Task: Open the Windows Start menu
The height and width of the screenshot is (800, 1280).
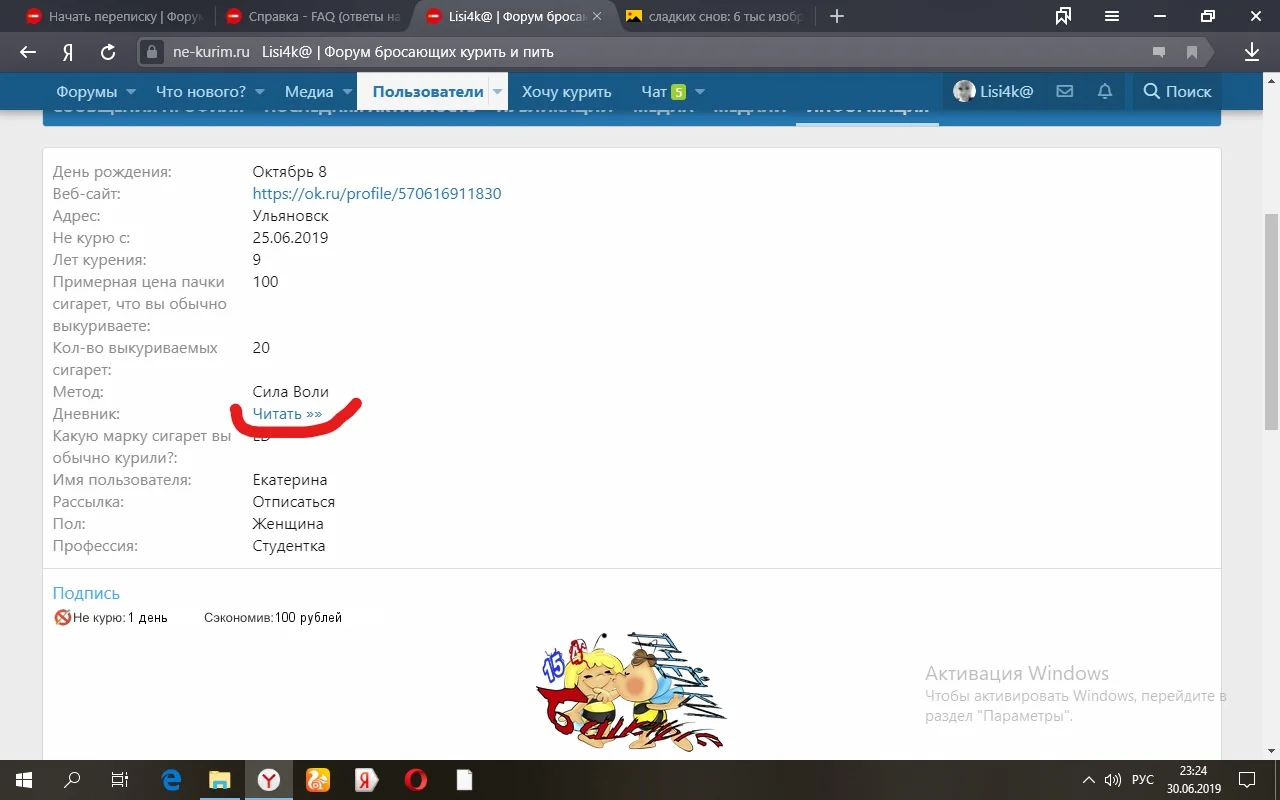Action: (x=24, y=780)
